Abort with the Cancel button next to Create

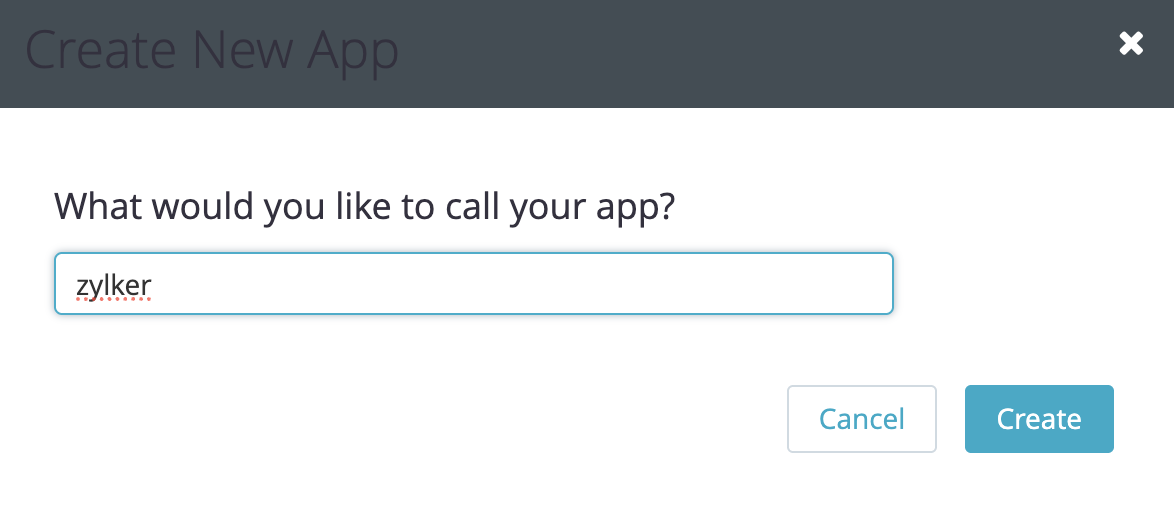pyautogui.click(x=862, y=419)
